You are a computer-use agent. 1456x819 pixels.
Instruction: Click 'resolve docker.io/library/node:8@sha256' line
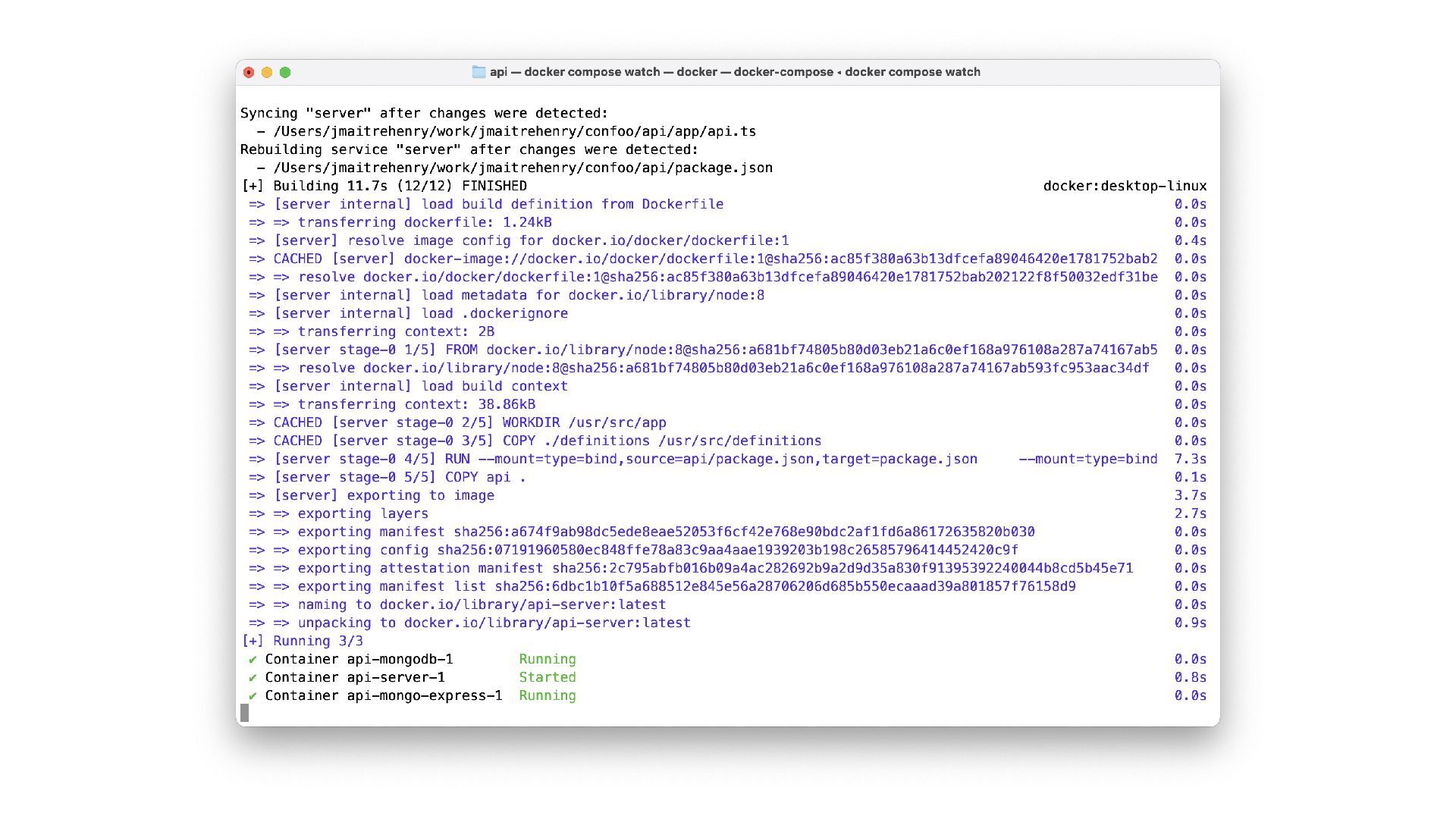(699, 368)
